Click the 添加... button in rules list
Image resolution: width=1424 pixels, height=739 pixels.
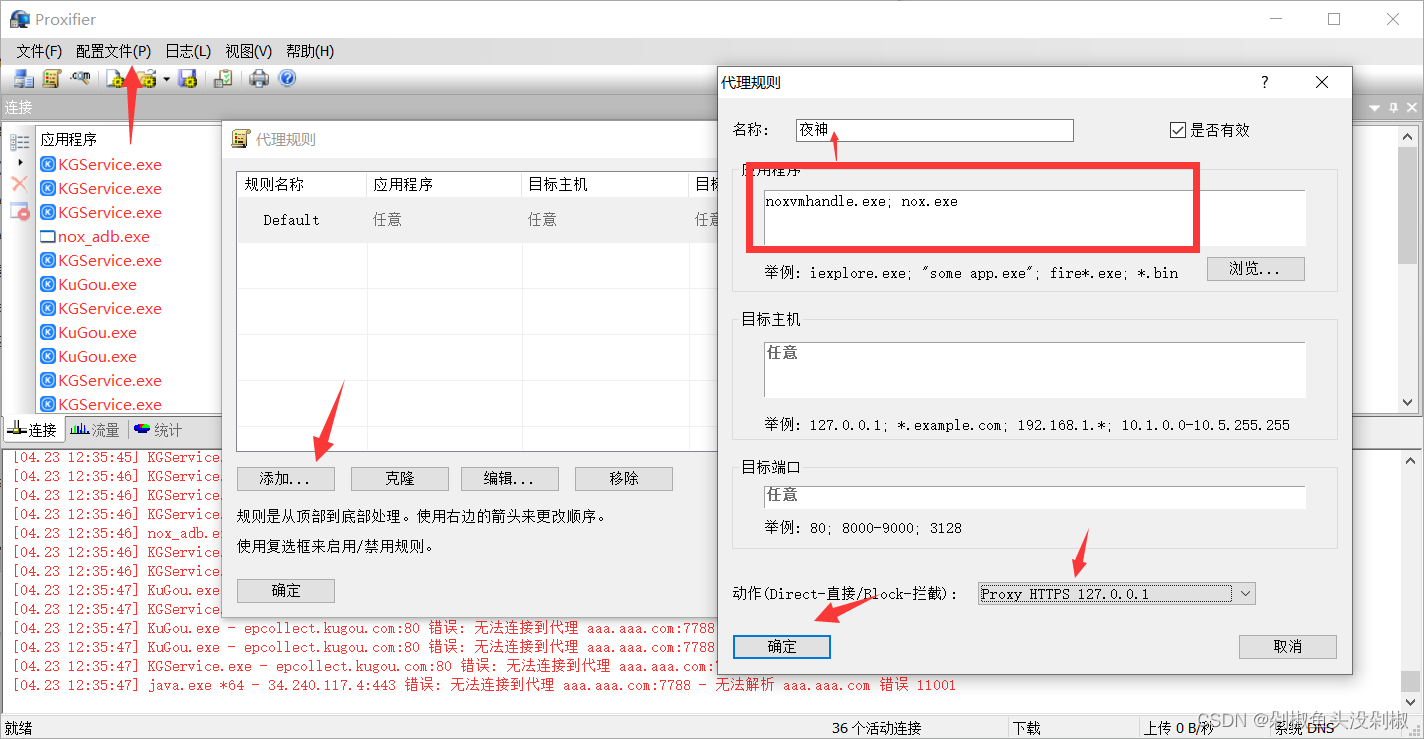[x=286, y=479]
